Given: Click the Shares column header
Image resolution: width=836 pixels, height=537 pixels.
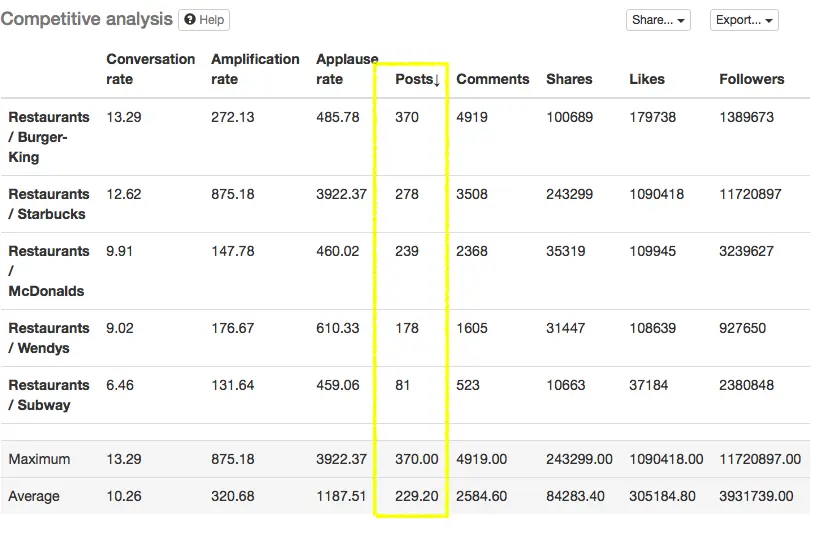Looking at the screenshot, I should tap(569, 79).
